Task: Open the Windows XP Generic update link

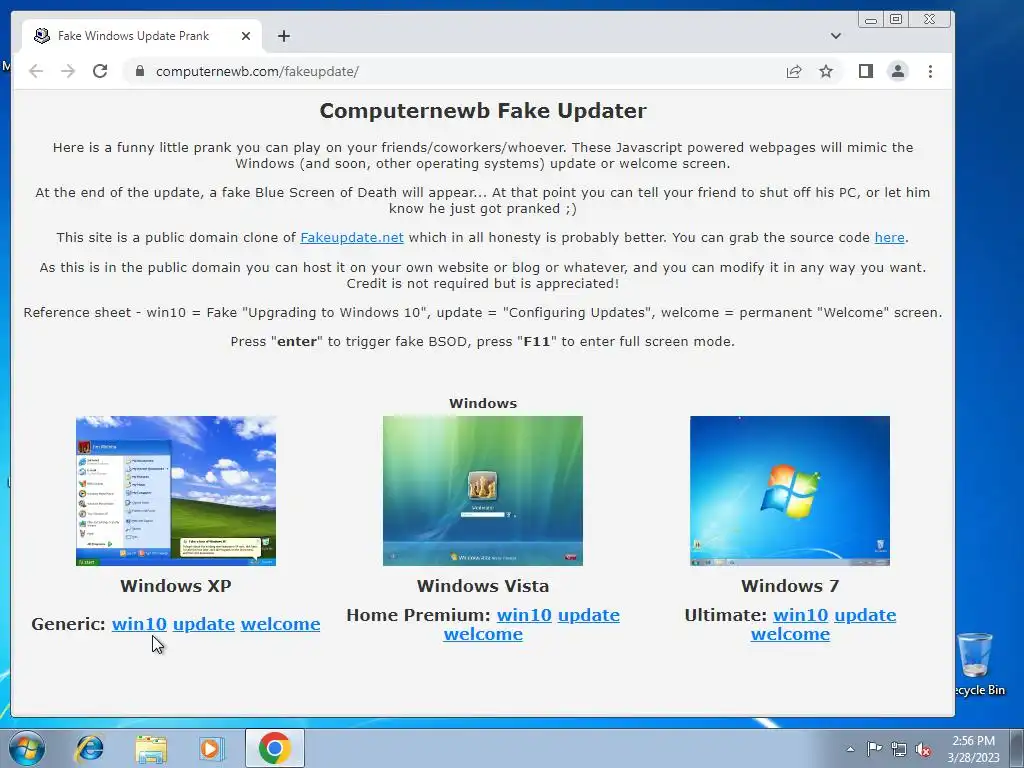Action: [204, 624]
